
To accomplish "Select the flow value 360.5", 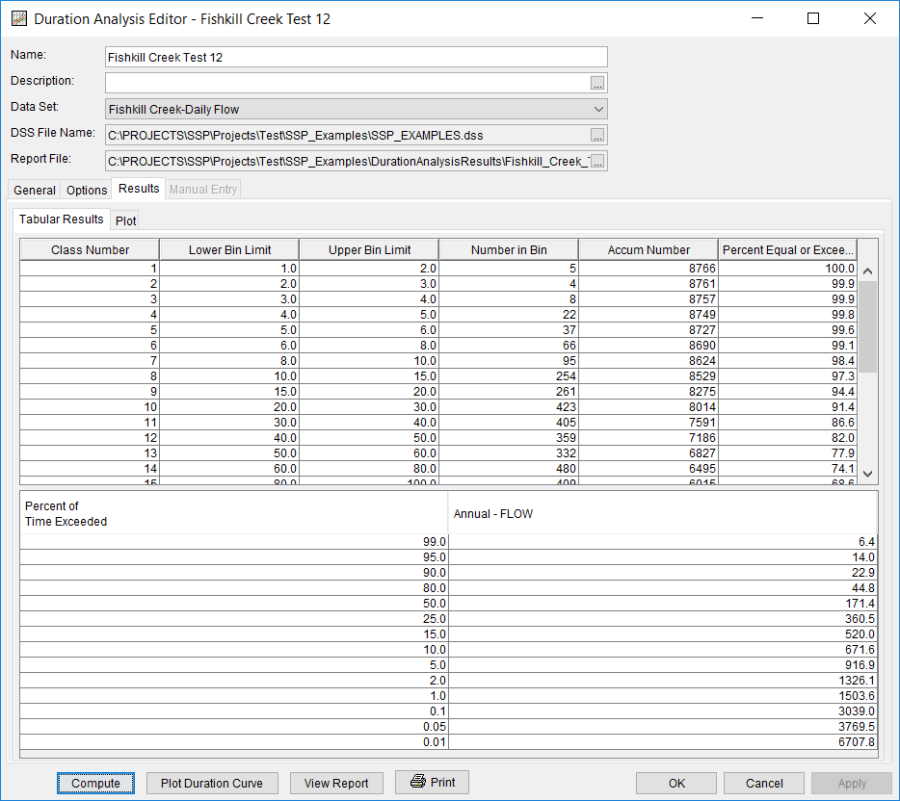I will pos(663,619).
